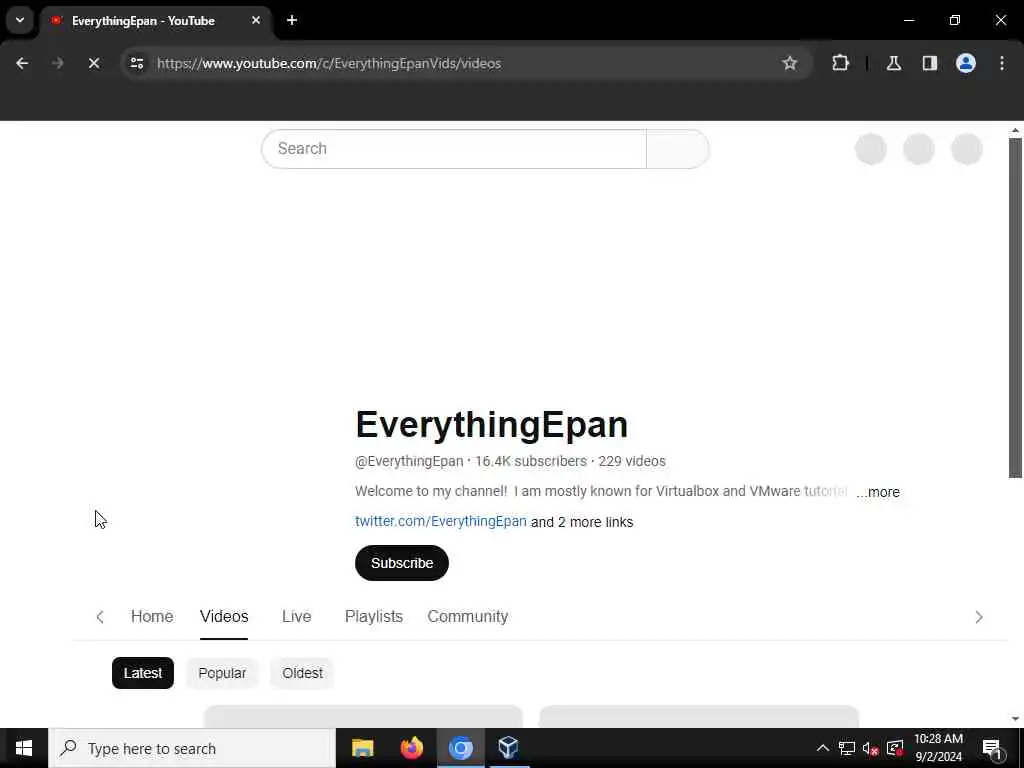Open the Chrome profile avatar

(x=966, y=63)
